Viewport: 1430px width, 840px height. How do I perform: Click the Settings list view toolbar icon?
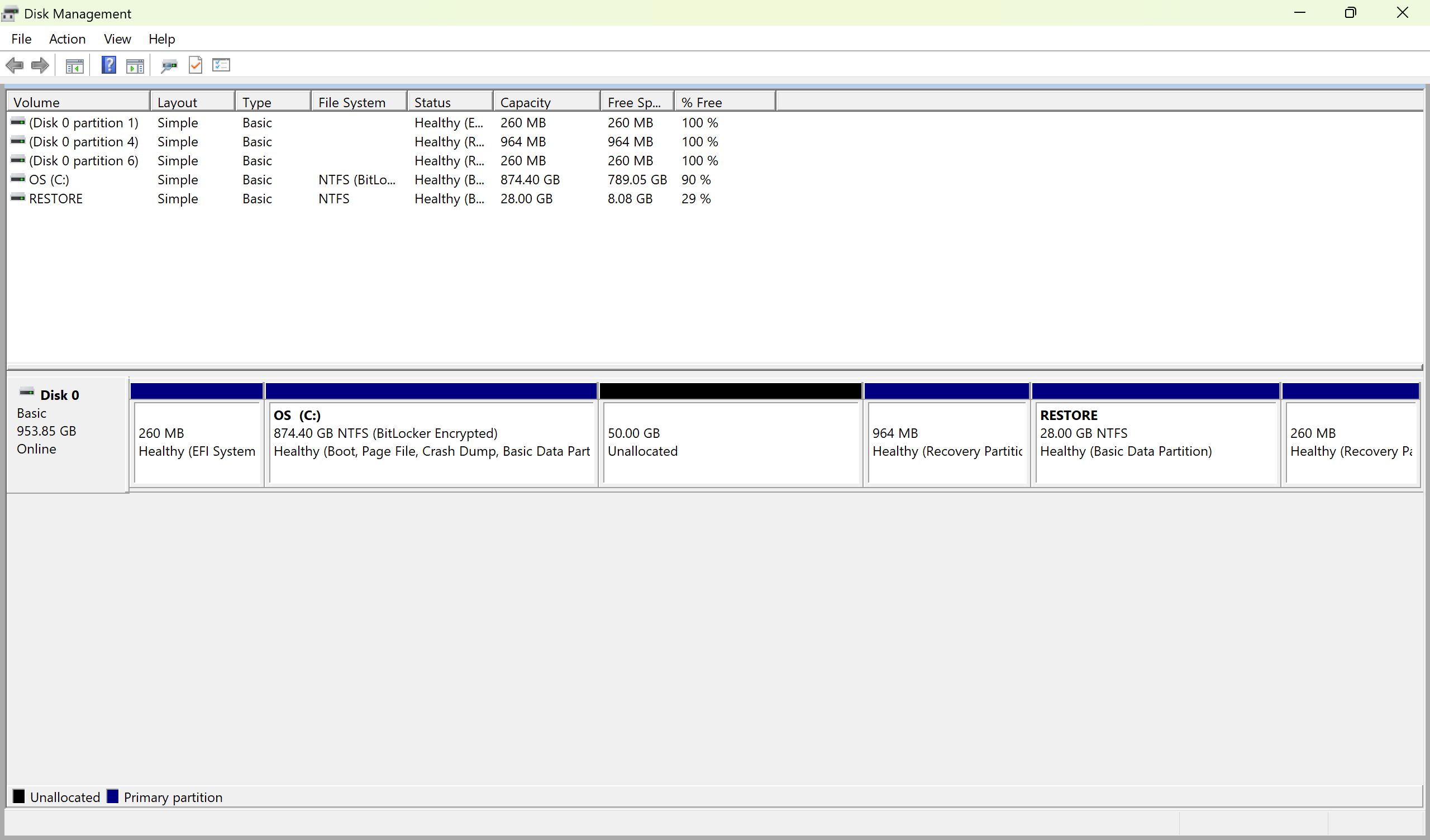pos(221,65)
